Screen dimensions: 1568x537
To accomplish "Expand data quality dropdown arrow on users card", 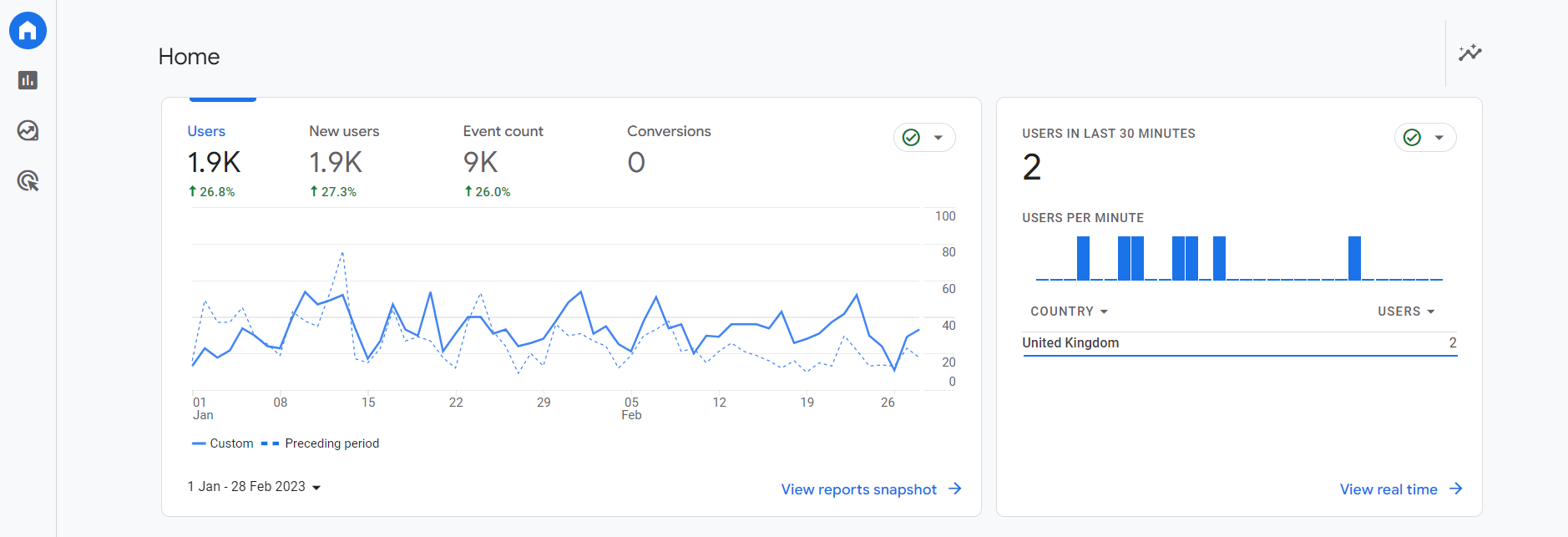I will click(x=938, y=138).
